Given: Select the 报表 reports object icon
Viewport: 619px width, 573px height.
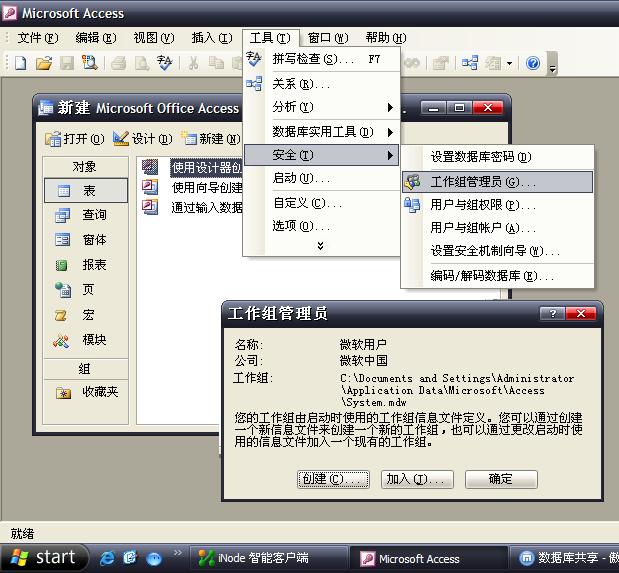Looking at the screenshot, I should (61, 265).
